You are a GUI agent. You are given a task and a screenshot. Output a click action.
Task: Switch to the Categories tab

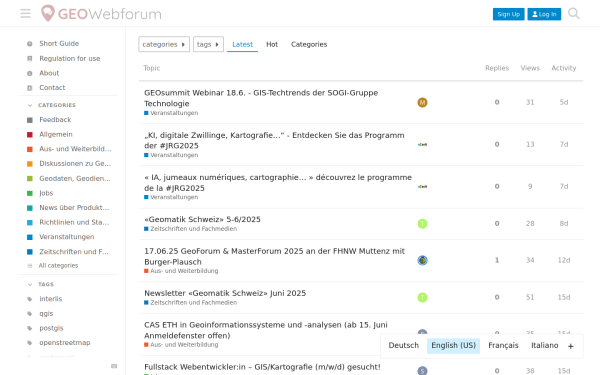click(x=309, y=44)
